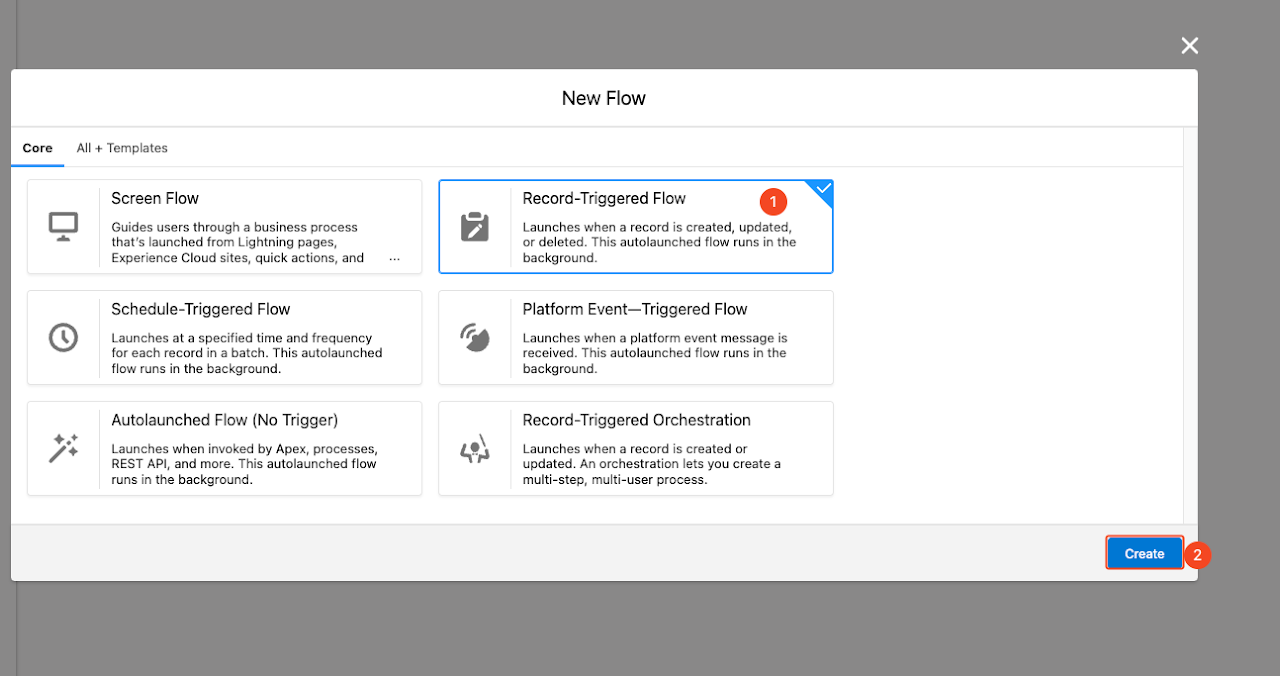Image resolution: width=1280 pixels, height=676 pixels.
Task: Click the red step 1 marker
Action: [x=773, y=201]
